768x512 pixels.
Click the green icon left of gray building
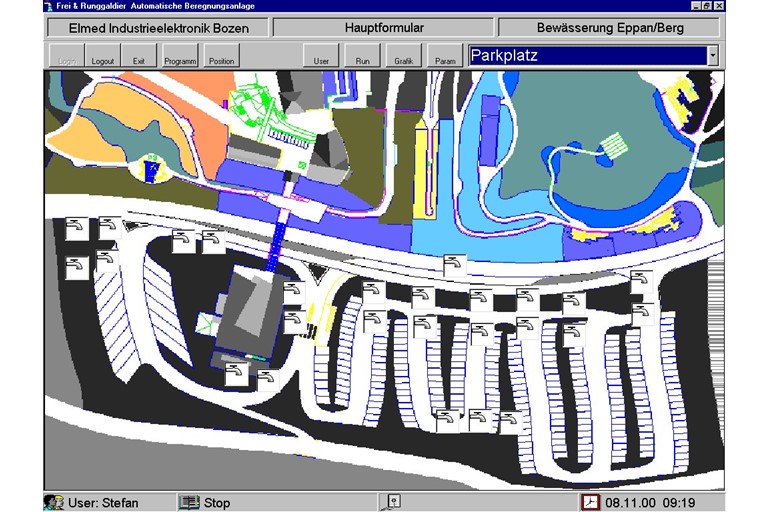(208, 323)
